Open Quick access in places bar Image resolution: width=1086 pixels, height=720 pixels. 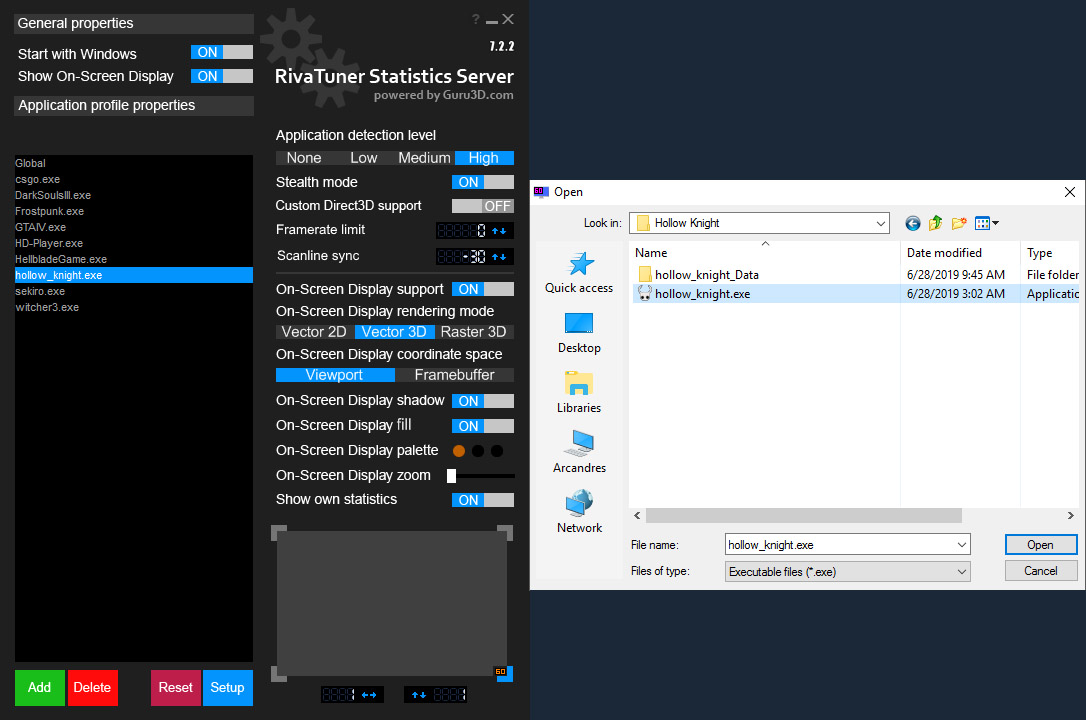click(x=579, y=272)
